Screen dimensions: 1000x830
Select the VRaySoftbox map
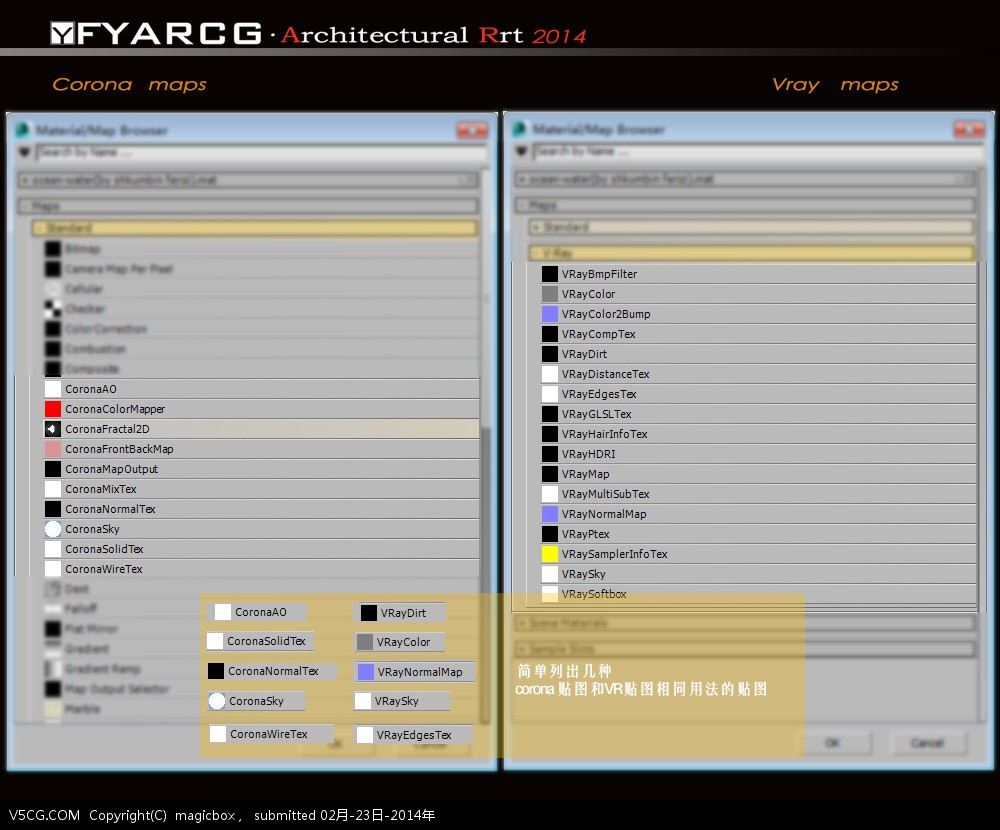click(x=758, y=594)
